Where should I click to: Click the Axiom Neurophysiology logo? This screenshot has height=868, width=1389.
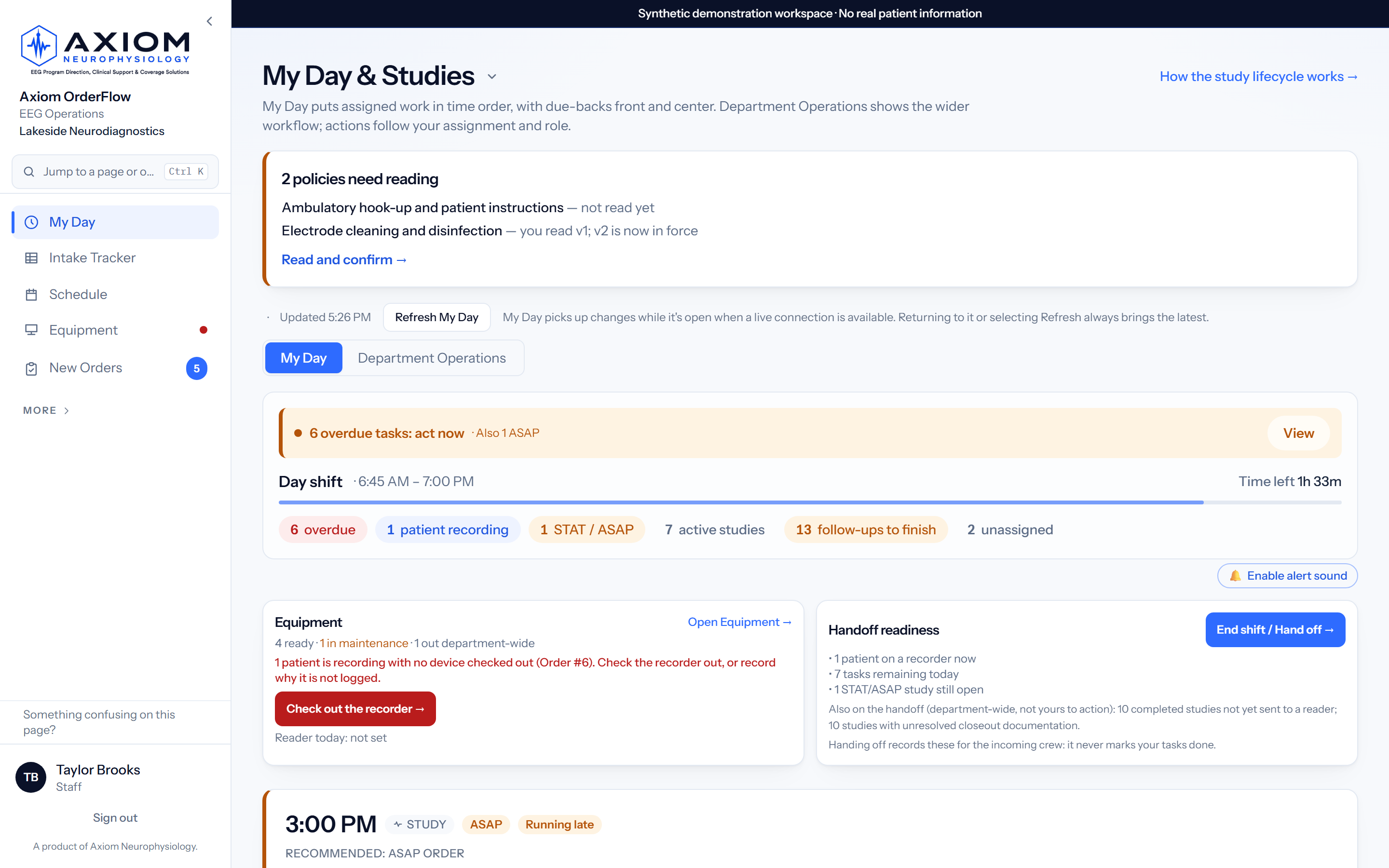pyautogui.click(x=105, y=50)
